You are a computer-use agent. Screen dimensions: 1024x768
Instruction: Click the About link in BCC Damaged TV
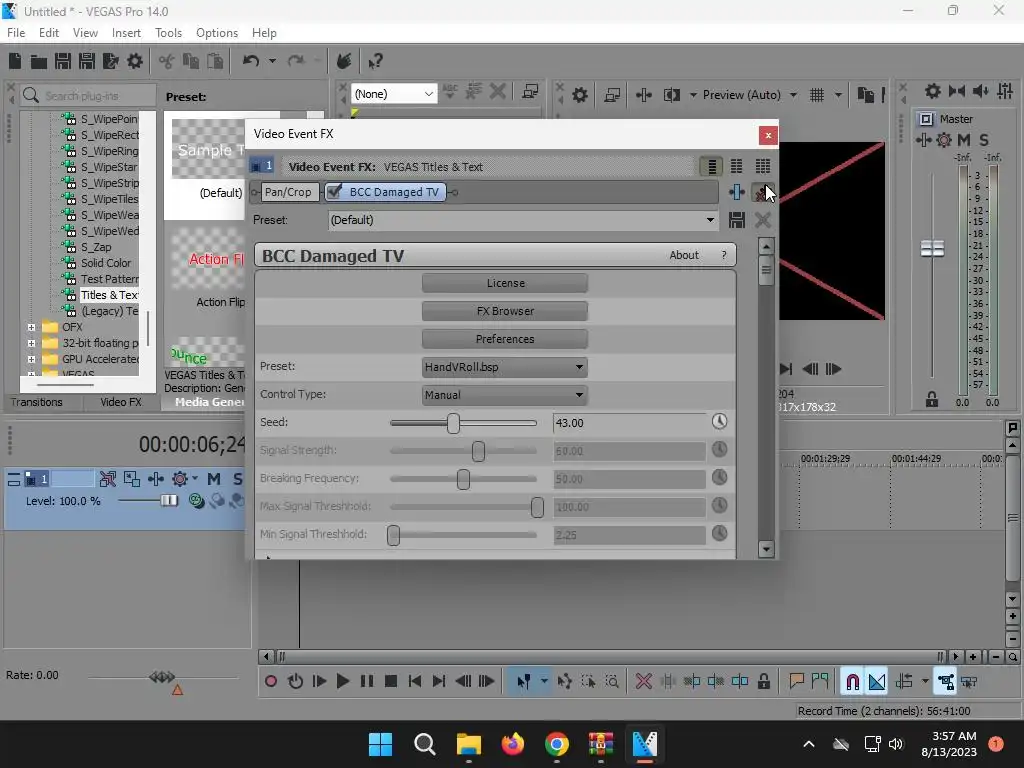point(684,255)
